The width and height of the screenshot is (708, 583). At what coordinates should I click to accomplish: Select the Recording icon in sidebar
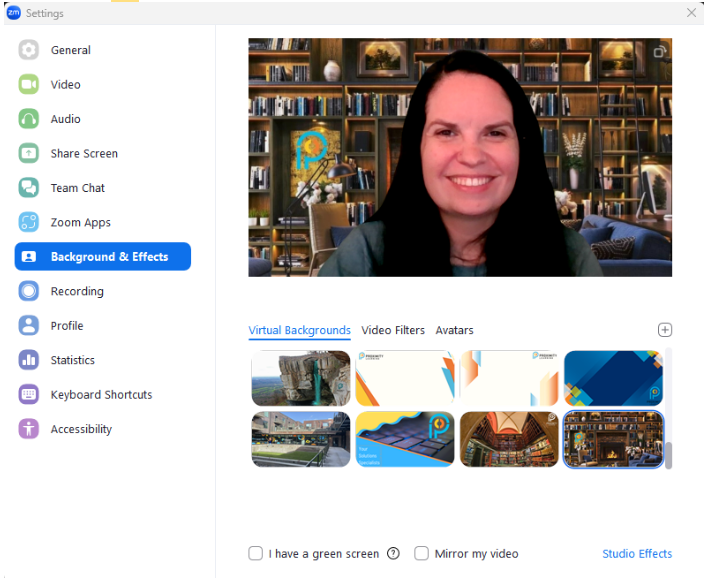(x=29, y=292)
